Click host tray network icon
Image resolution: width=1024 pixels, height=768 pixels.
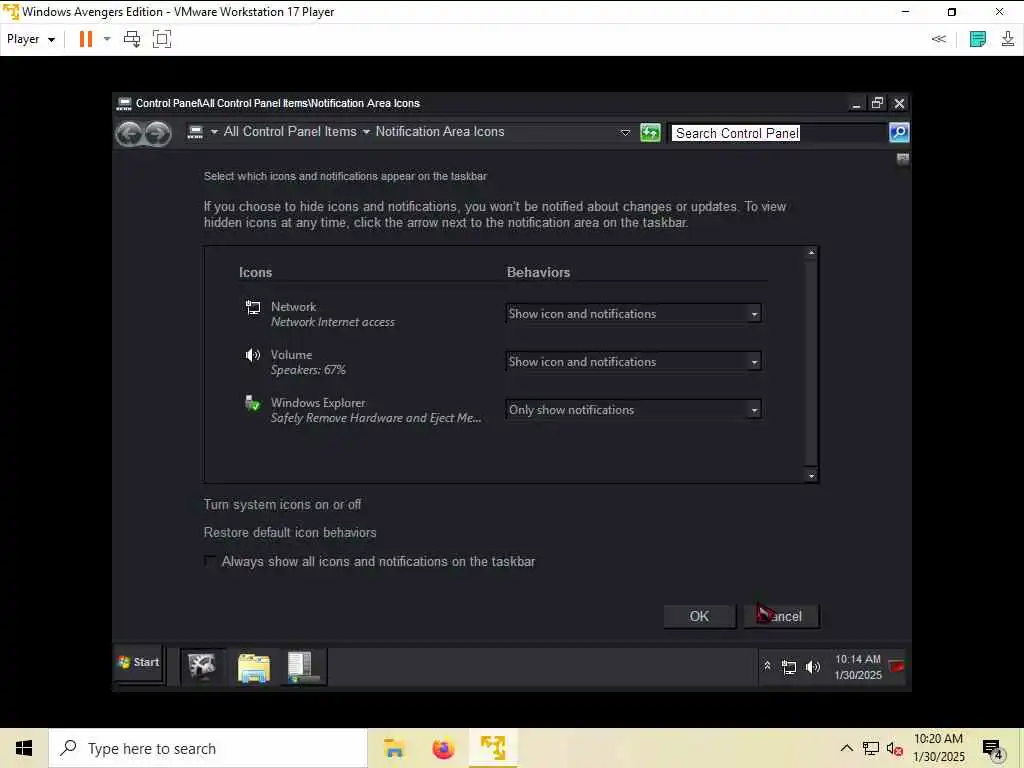[871, 748]
